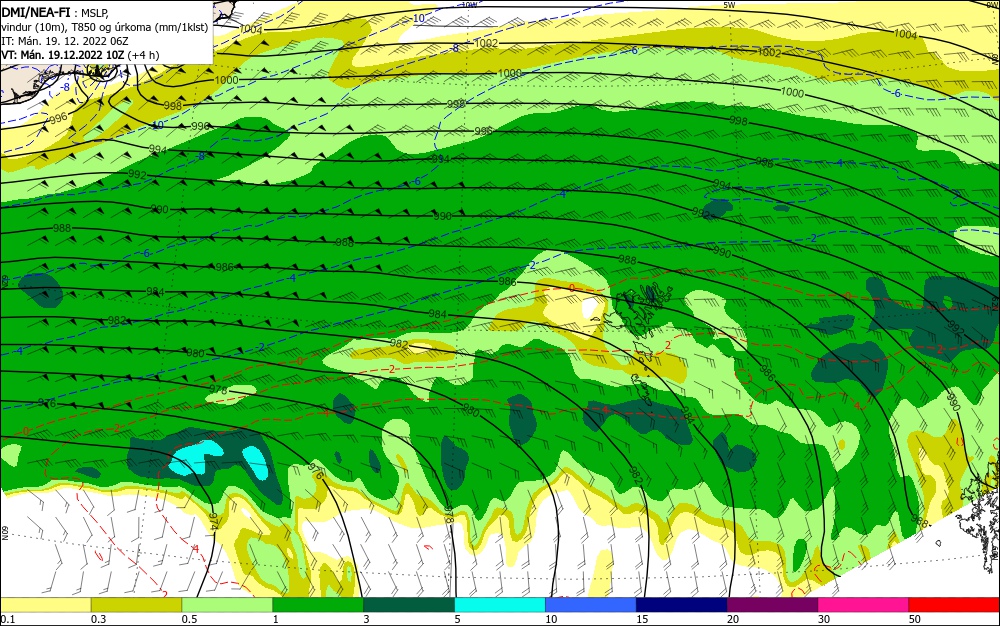
Task: Click the "5" legend value label
Action: point(457,619)
